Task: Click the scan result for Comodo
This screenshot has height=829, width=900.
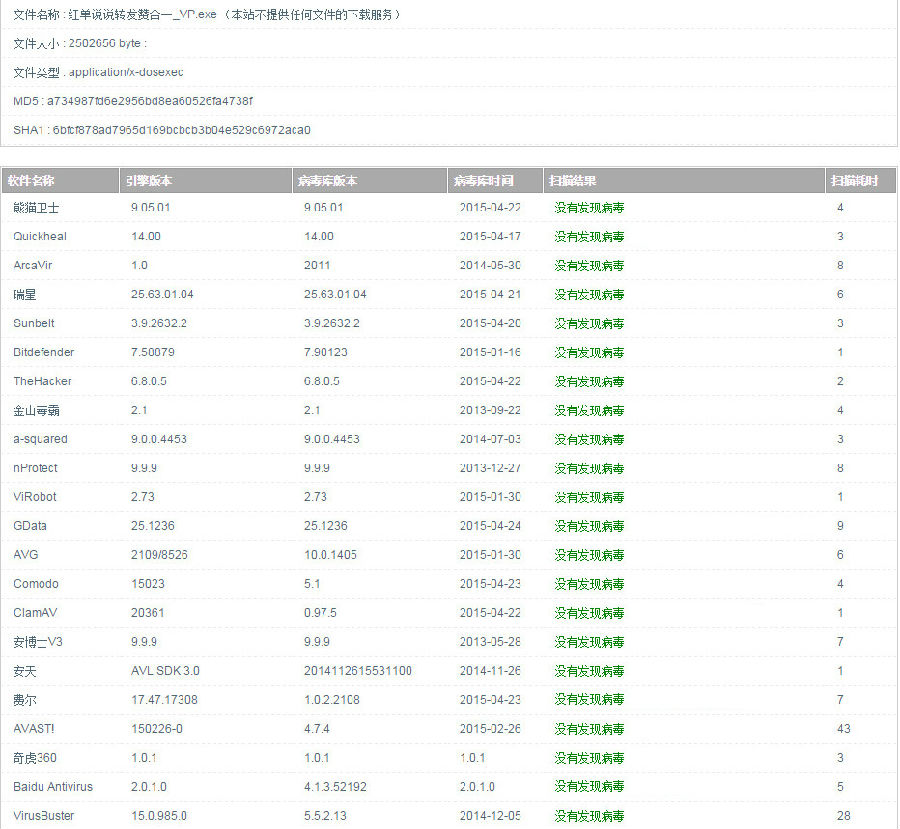Action: click(589, 584)
